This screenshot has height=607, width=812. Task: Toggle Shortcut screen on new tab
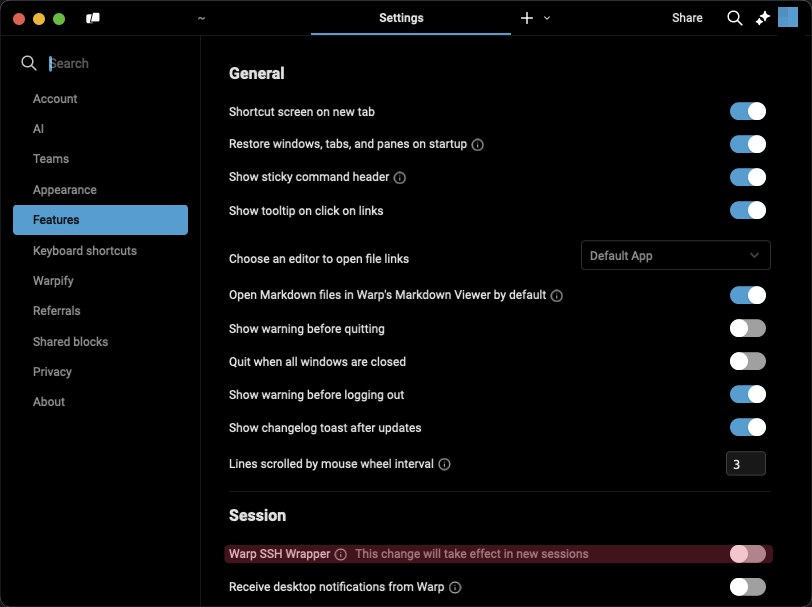click(x=747, y=111)
